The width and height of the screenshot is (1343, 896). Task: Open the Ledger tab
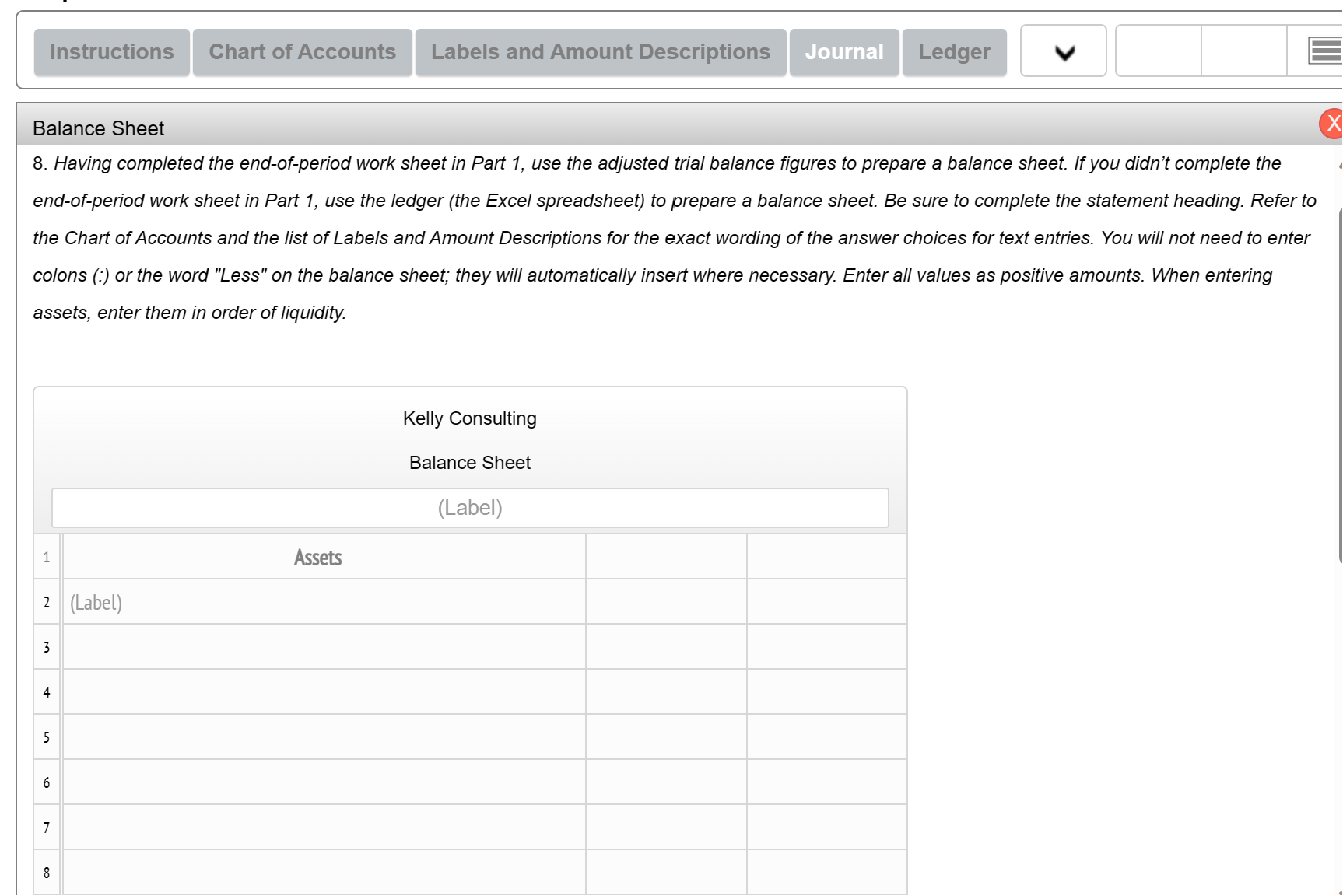(x=954, y=51)
